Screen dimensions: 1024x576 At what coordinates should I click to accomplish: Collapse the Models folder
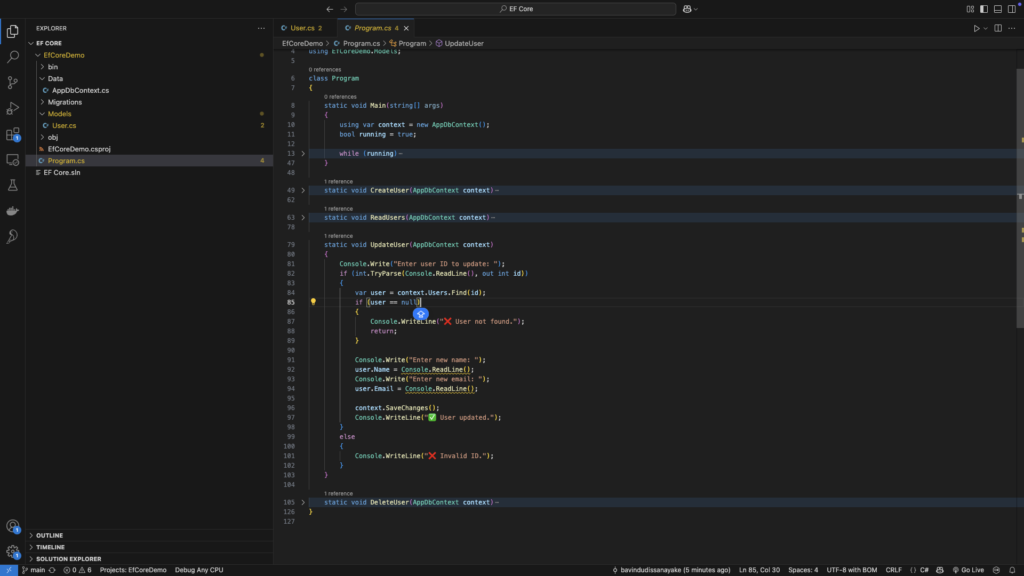(42, 114)
